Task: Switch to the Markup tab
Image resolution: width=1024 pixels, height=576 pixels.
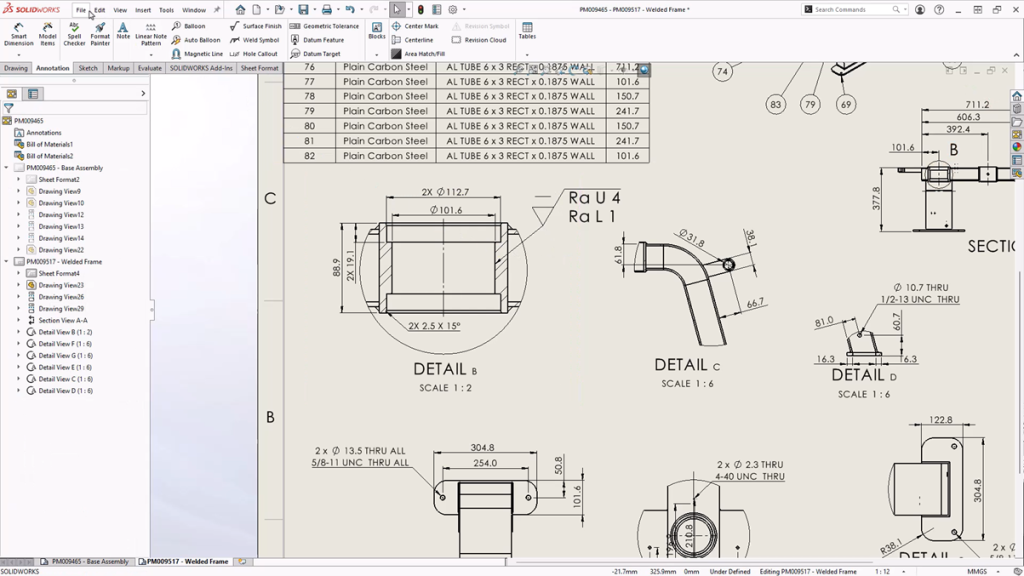Action: [x=118, y=68]
